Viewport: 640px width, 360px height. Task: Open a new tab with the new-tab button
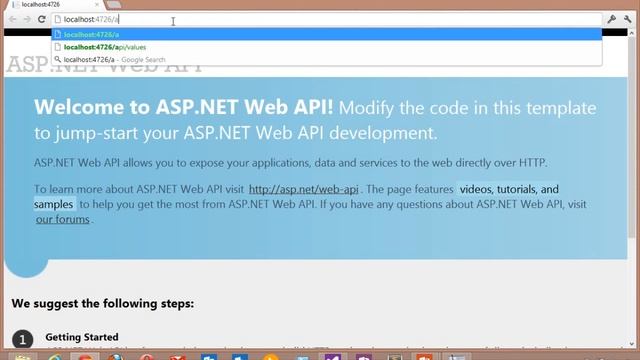click(x=113, y=4)
